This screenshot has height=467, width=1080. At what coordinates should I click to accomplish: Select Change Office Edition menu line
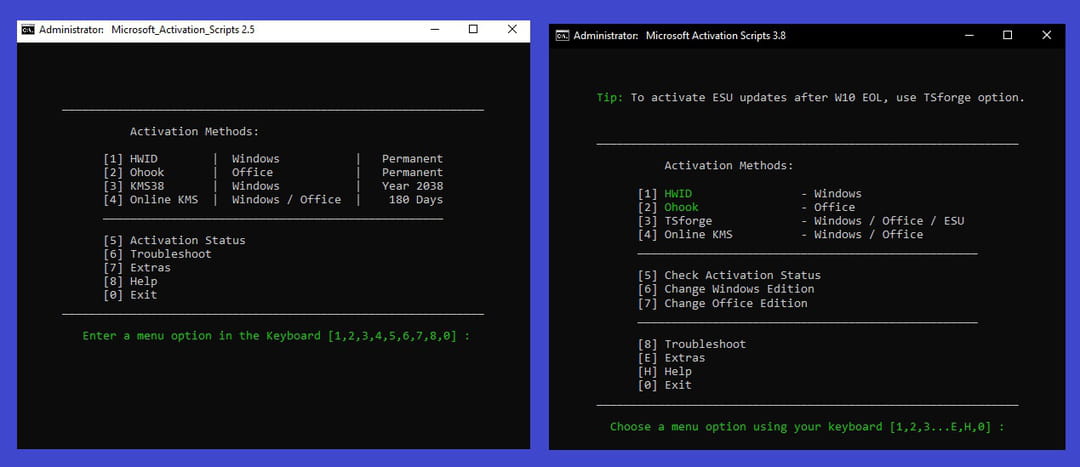pyautogui.click(x=735, y=303)
